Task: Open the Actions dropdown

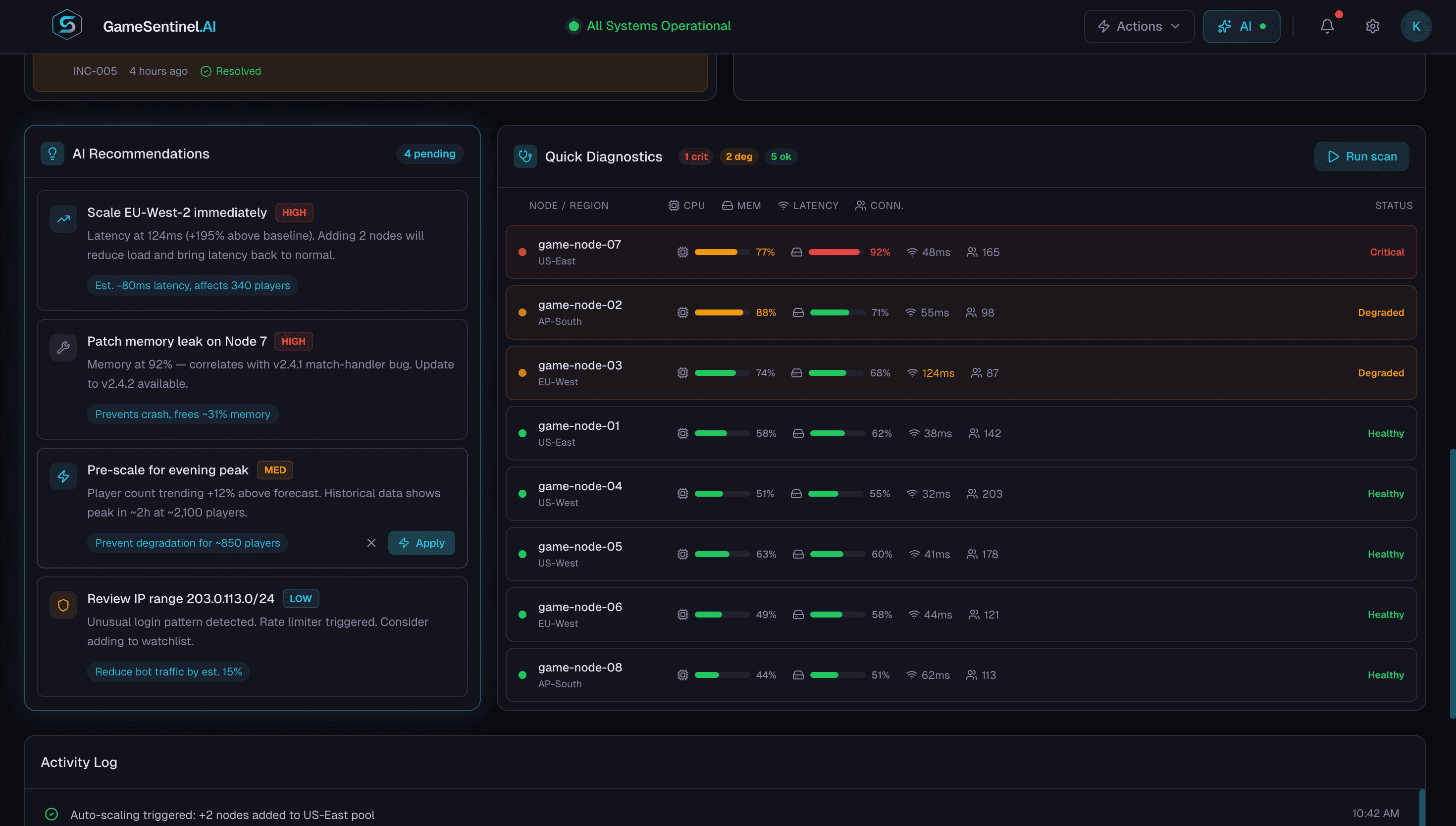Action: 1139,26
